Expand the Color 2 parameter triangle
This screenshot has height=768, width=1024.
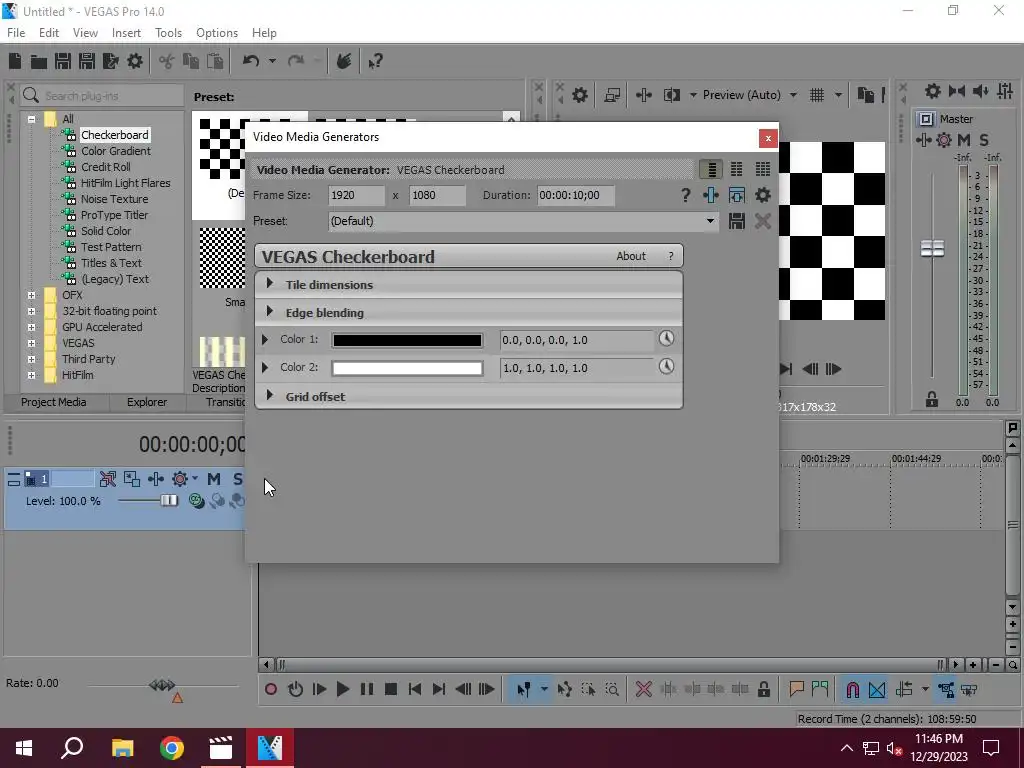click(x=264, y=367)
